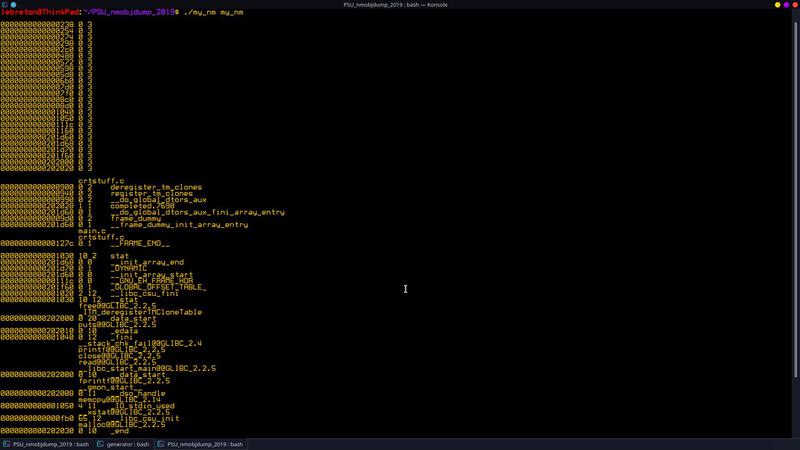800x450 pixels.
Task: Select the third PSU_nmobjdump_2019 : bash tab
Action: point(205,444)
